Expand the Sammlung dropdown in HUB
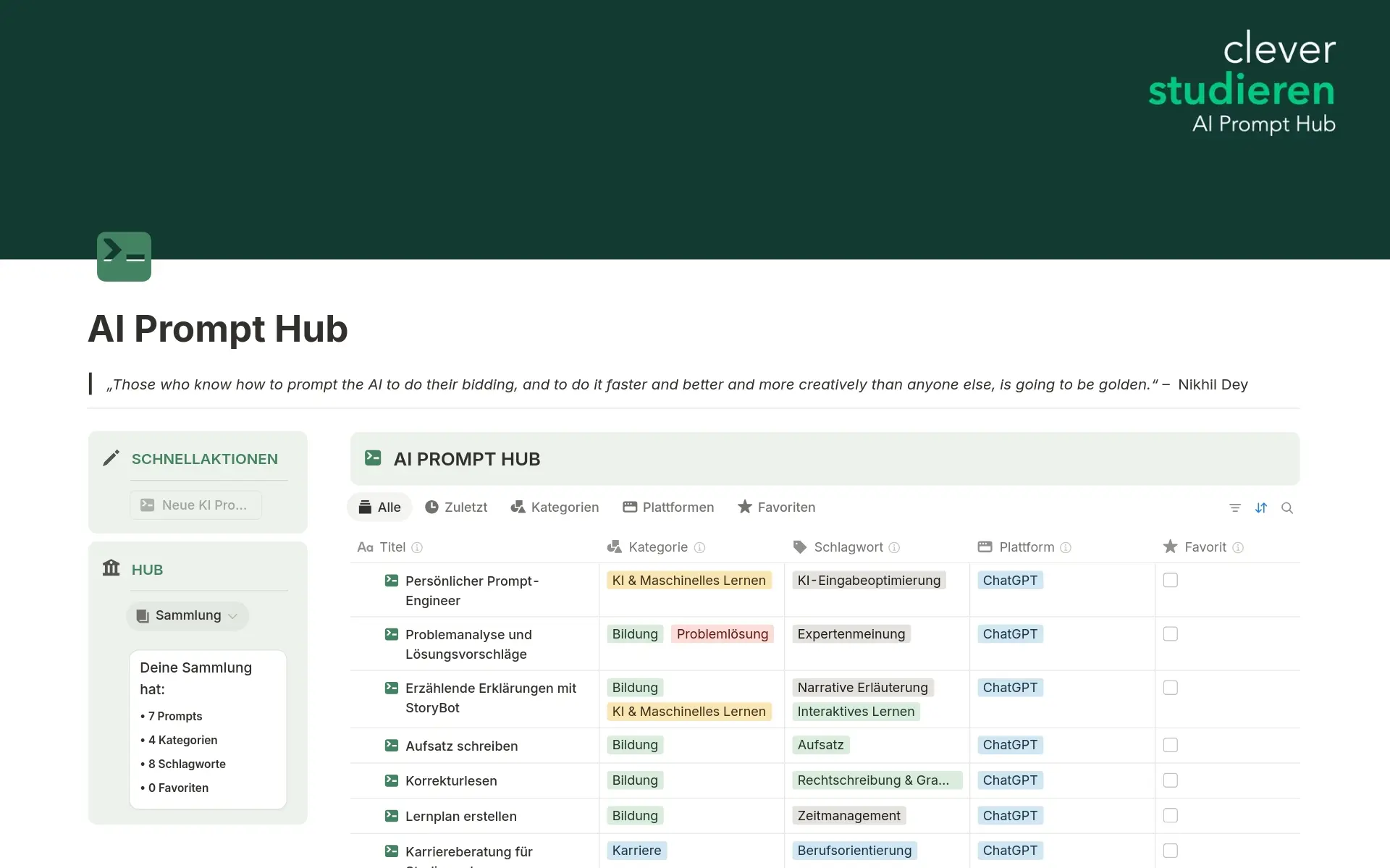 point(188,615)
